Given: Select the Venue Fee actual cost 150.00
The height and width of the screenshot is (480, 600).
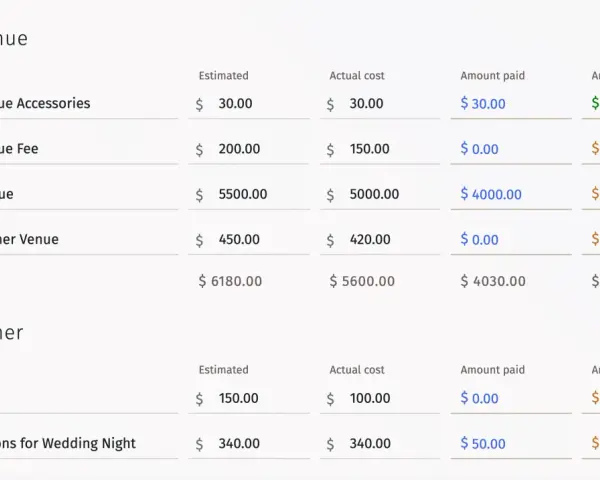Looking at the screenshot, I should [380, 149].
